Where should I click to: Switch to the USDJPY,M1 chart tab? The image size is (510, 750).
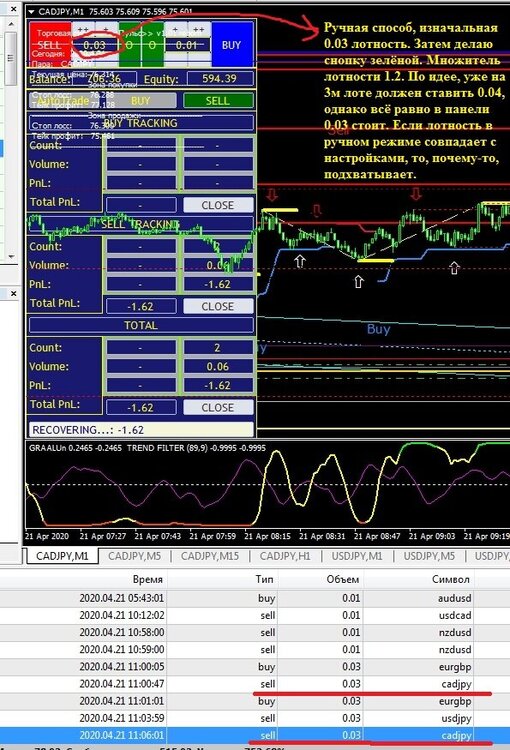[x=357, y=556]
